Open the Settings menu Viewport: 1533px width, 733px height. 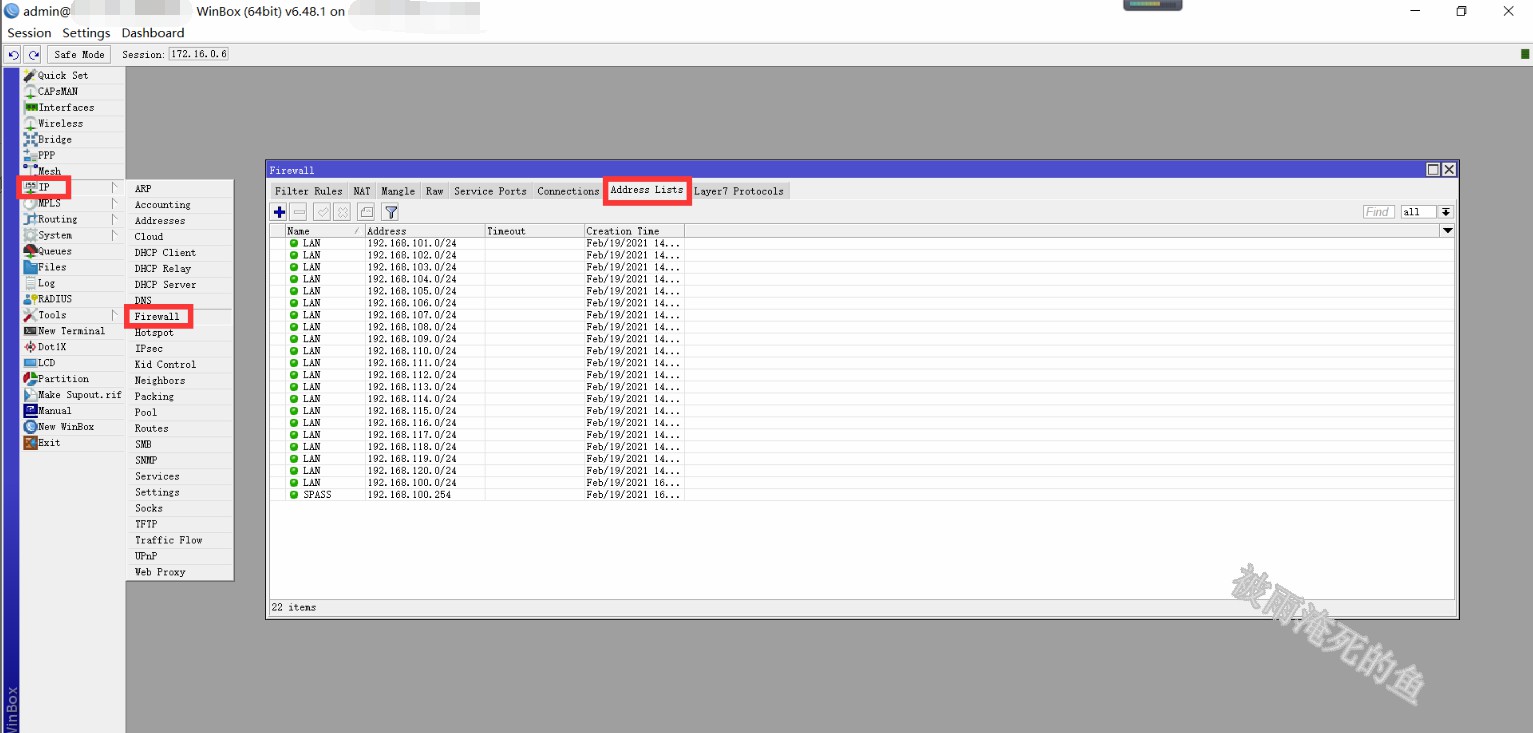(x=86, y=33)
